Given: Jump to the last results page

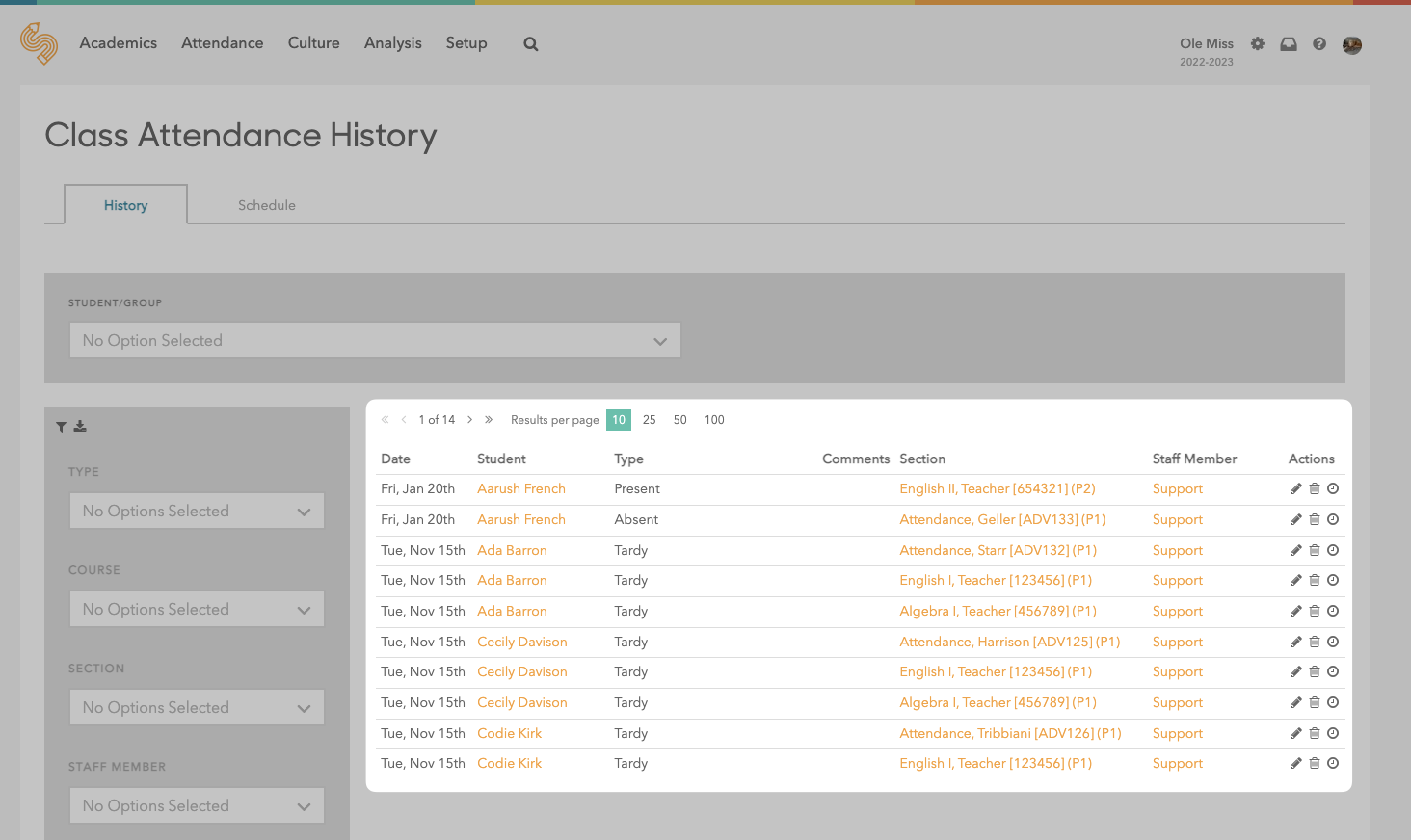Looking at the screenshot, I should pos(489,420).
